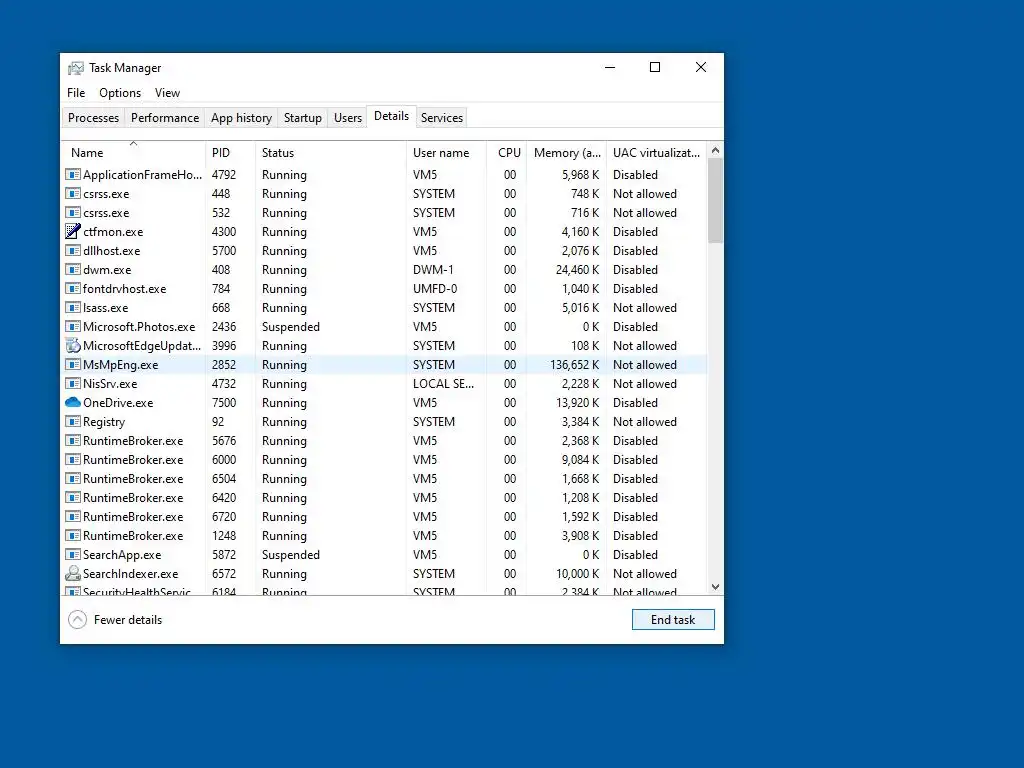
Task: Open the View menu
Action: tap(167, 93)
